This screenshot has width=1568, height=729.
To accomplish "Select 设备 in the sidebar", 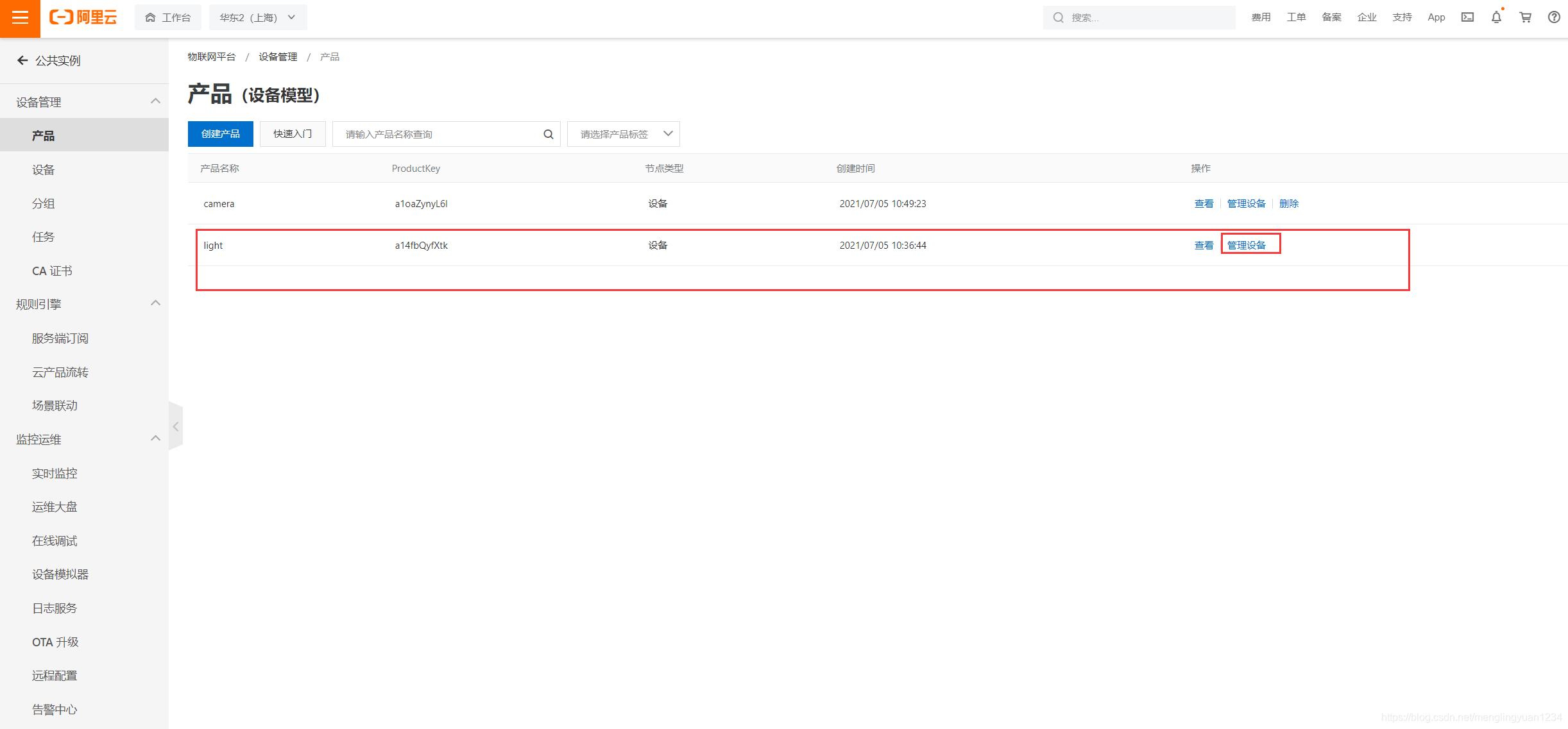I will [x=44, y=170].
